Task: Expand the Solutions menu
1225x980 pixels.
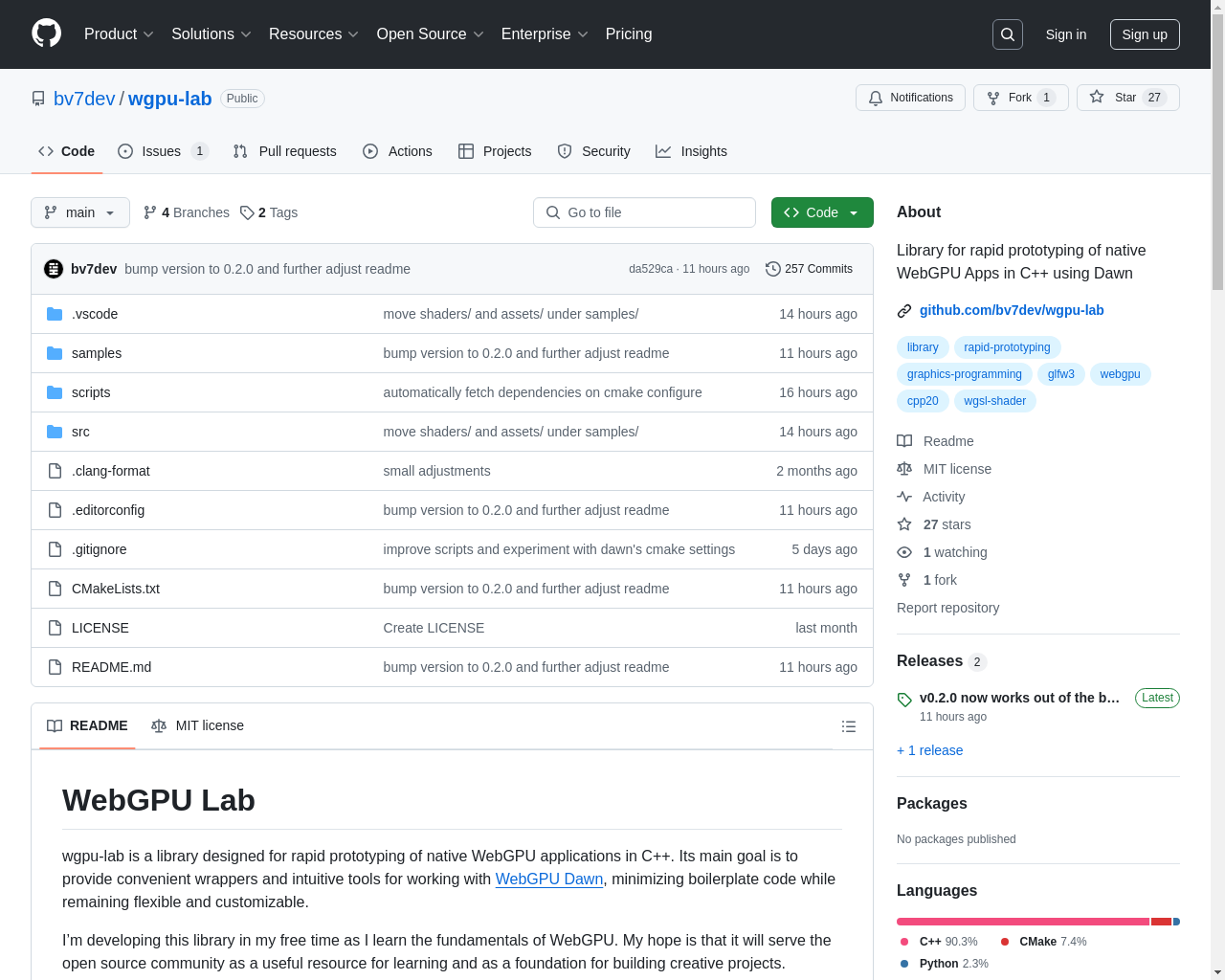Action: 212,34
